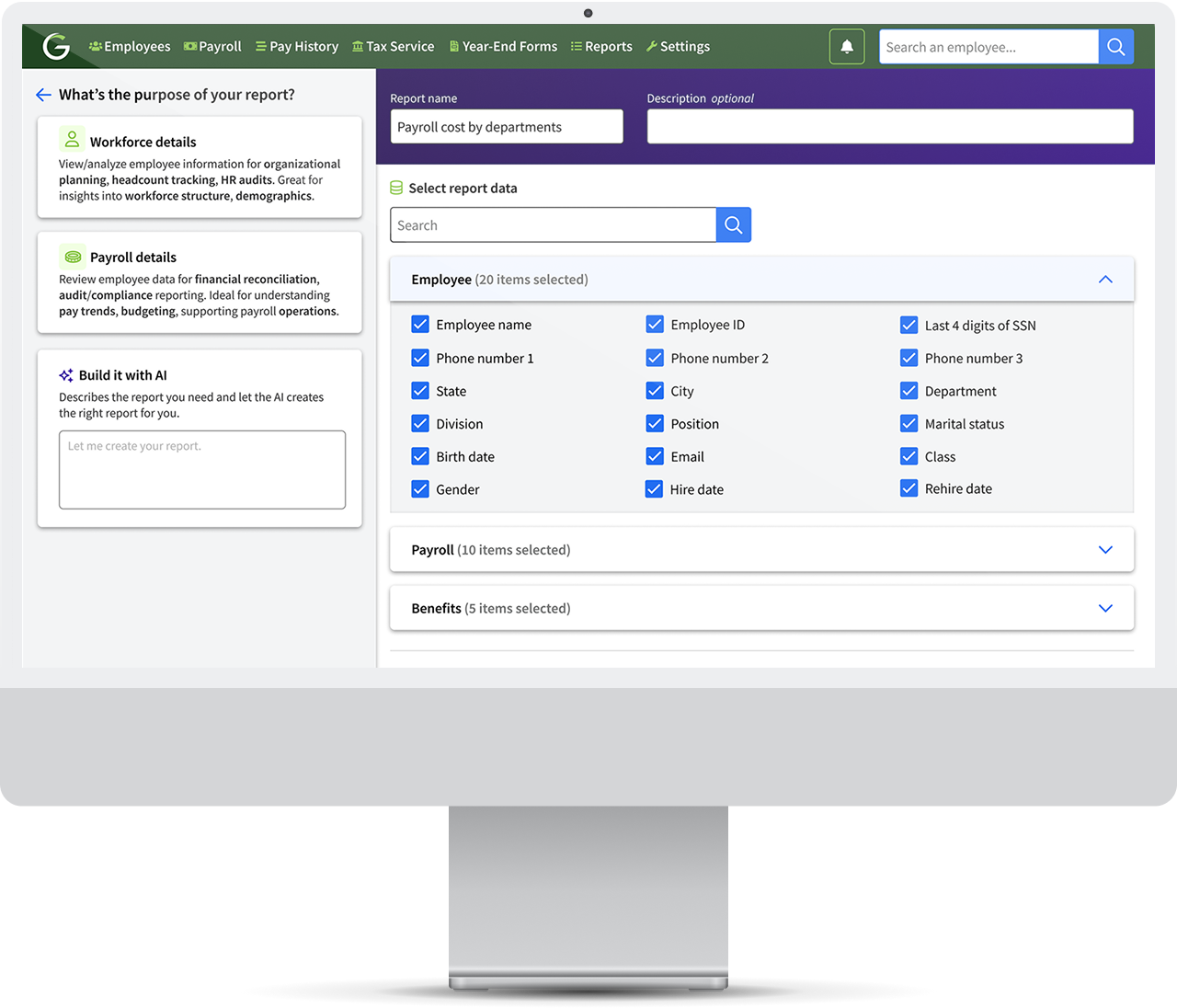Image resolution: width=1177 pixels, height=1008 pixels.
Task: Click the Payroll money icon in navbar
Action: 190,46
